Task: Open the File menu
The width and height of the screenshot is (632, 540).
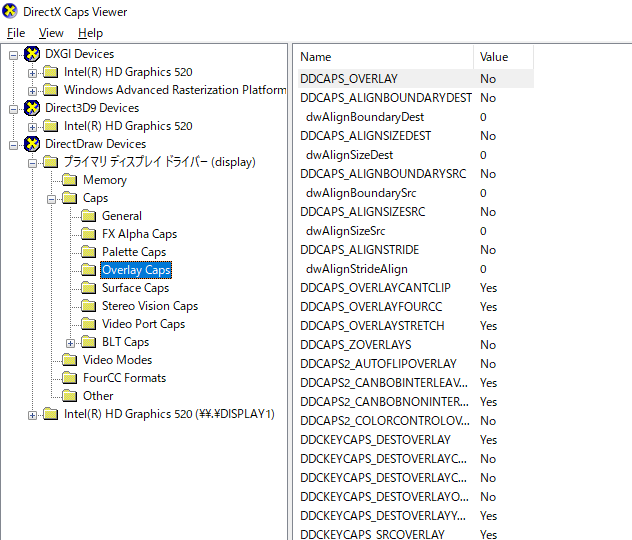Action: [x=15, y=33]
